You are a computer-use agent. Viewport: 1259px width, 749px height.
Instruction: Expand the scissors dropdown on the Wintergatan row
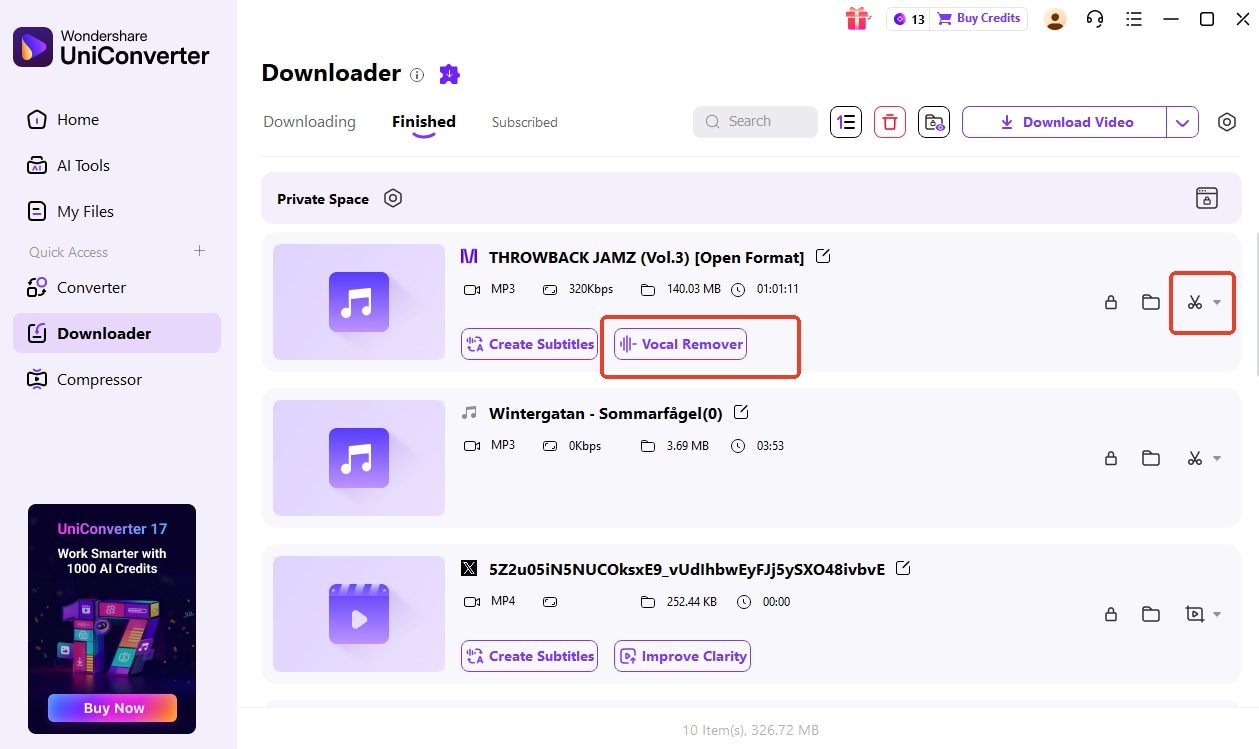coord(1215,458)
